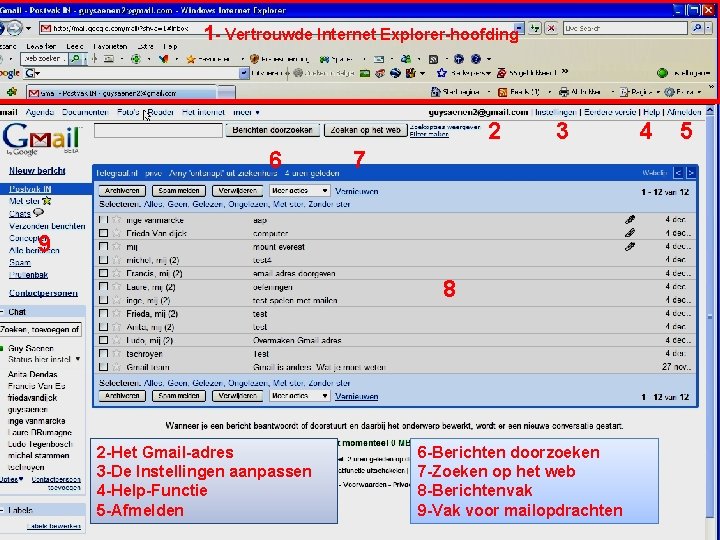Collapse the Labels panel
720x540 pixels.
pyautogui.click(x=2, y=510)
